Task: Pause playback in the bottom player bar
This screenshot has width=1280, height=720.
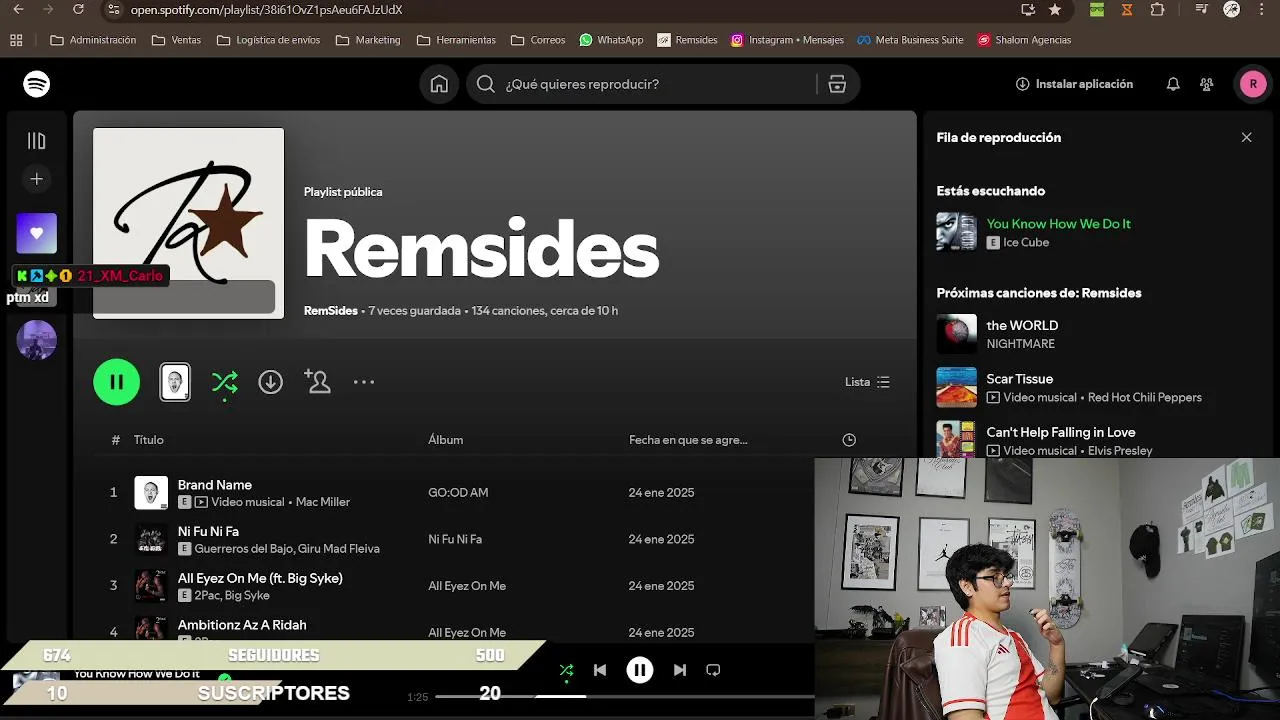Action: tap(640, 670)
